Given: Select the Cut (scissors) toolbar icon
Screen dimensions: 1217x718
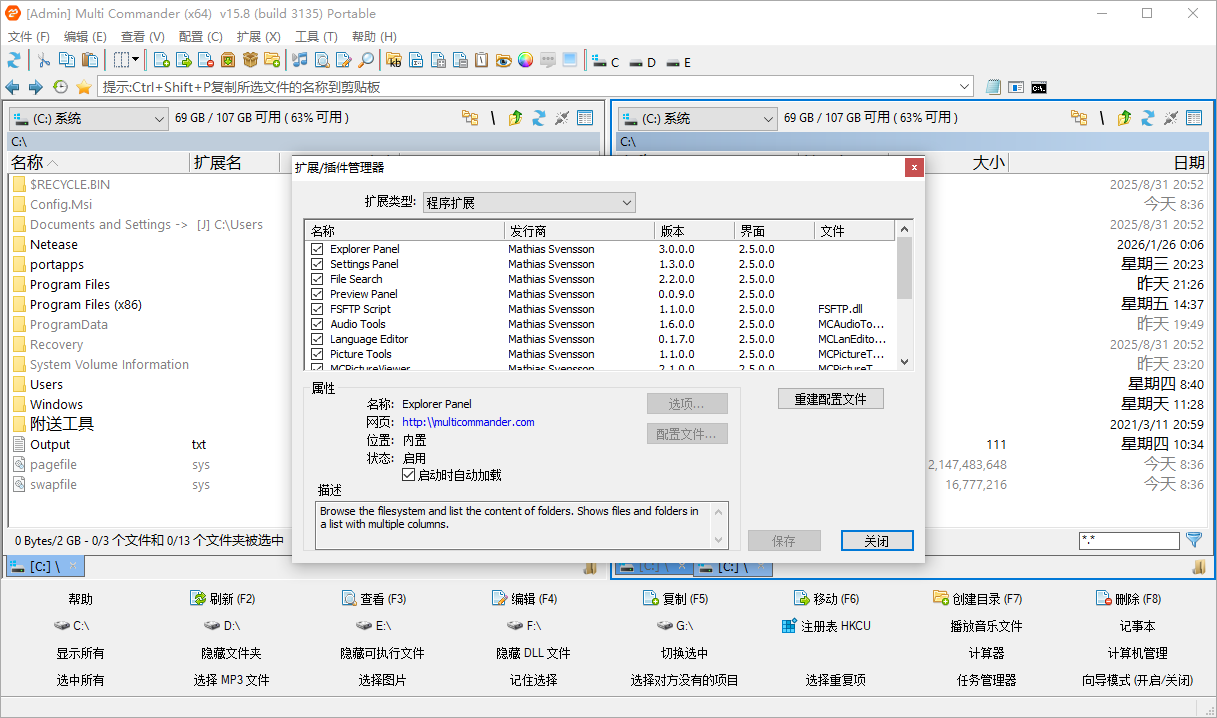Looking at the screenshot, I should click(42, 61).
